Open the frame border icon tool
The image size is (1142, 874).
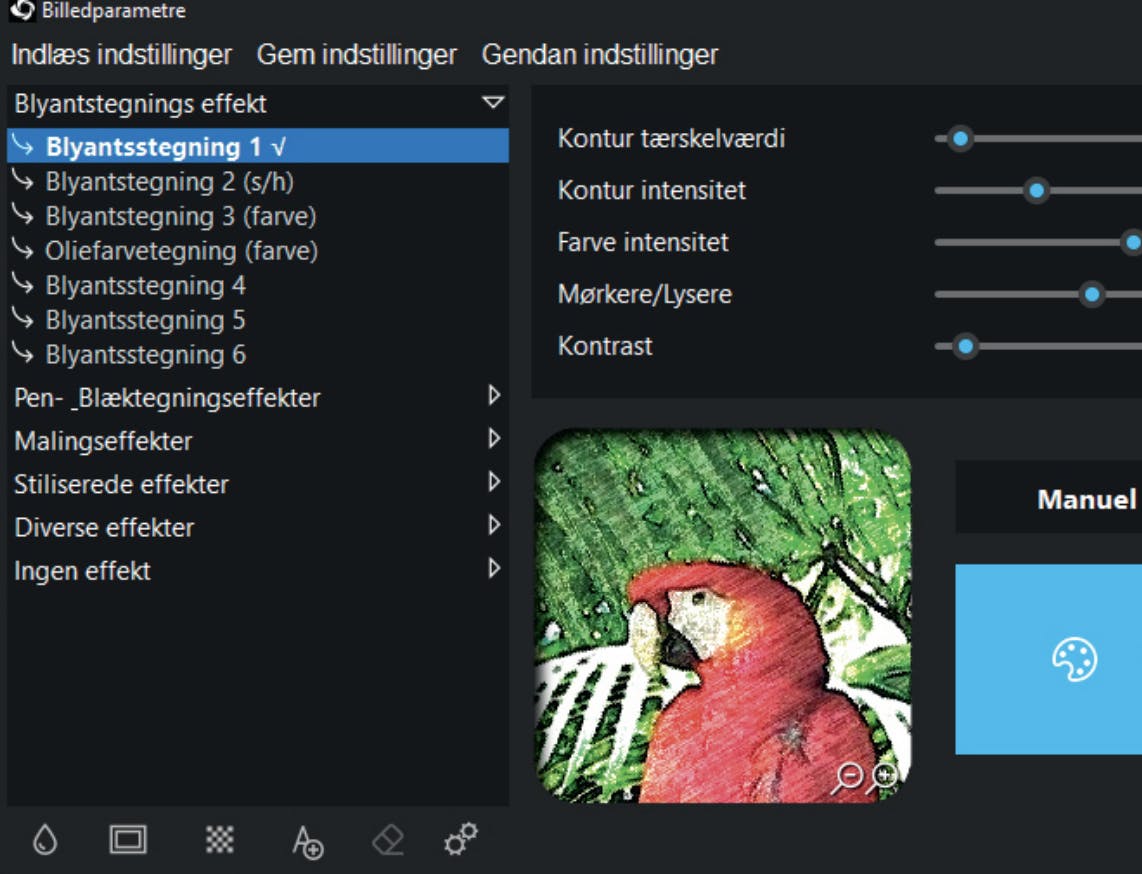[x=128, y=840]
